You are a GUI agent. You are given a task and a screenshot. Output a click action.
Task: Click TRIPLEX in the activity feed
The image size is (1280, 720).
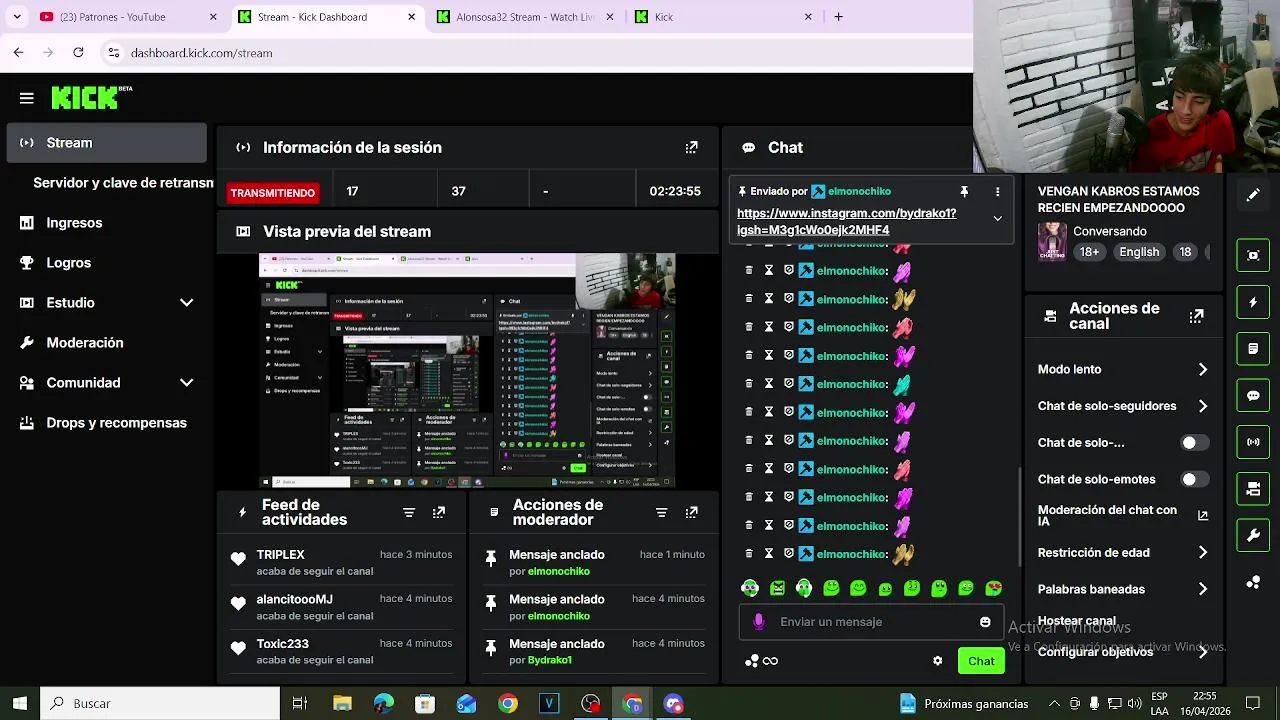[x=280, y=555]
